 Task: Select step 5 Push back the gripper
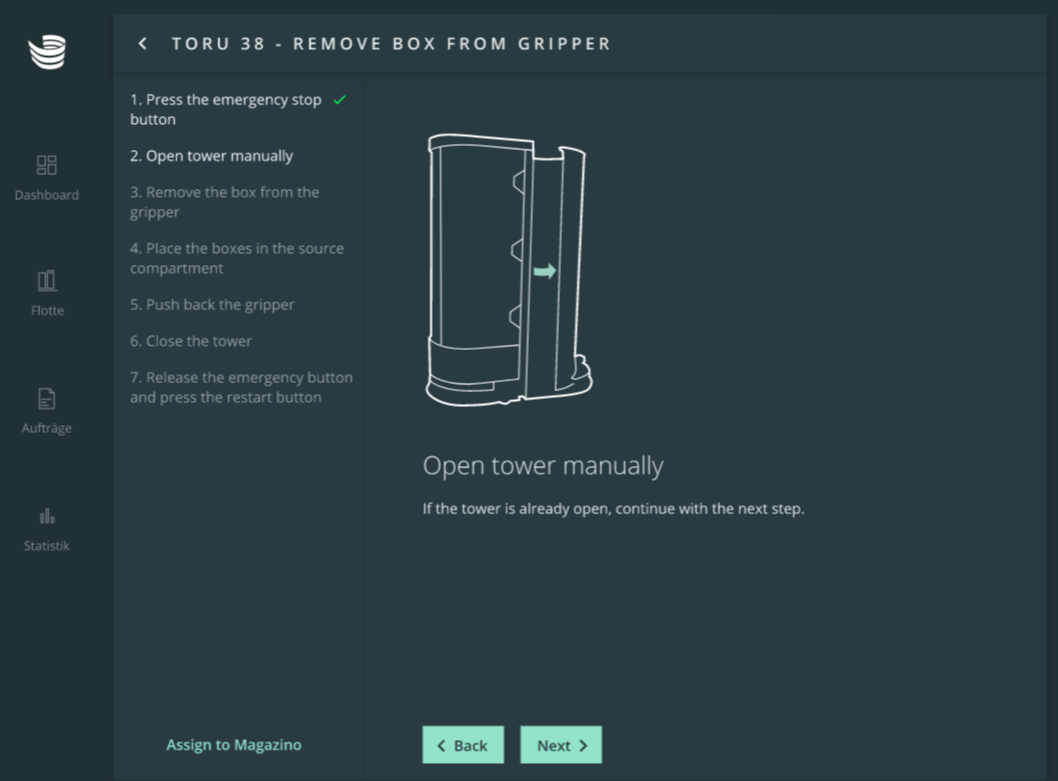tap(212, 305)
